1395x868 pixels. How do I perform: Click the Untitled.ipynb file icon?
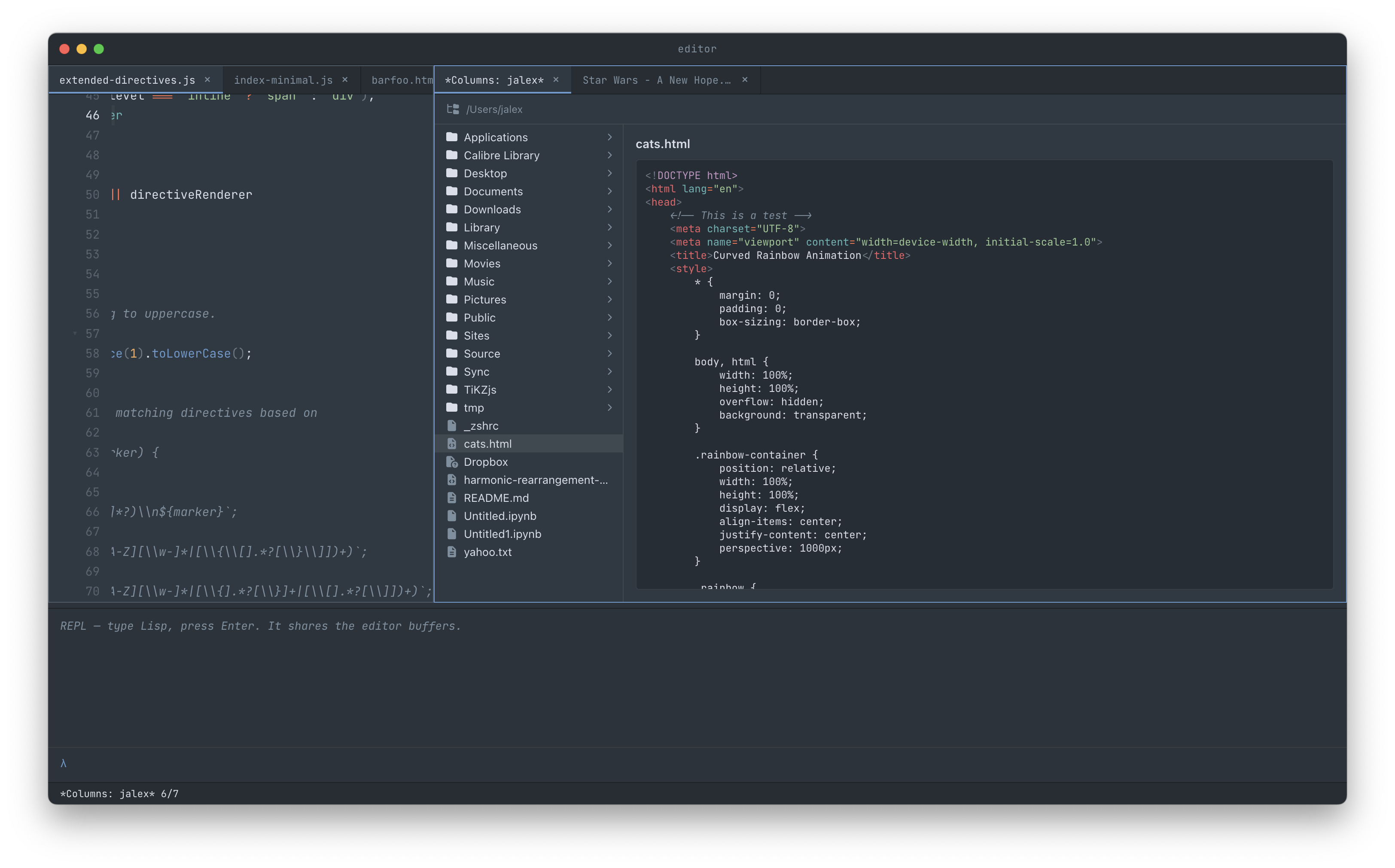[x=452, y=516]
